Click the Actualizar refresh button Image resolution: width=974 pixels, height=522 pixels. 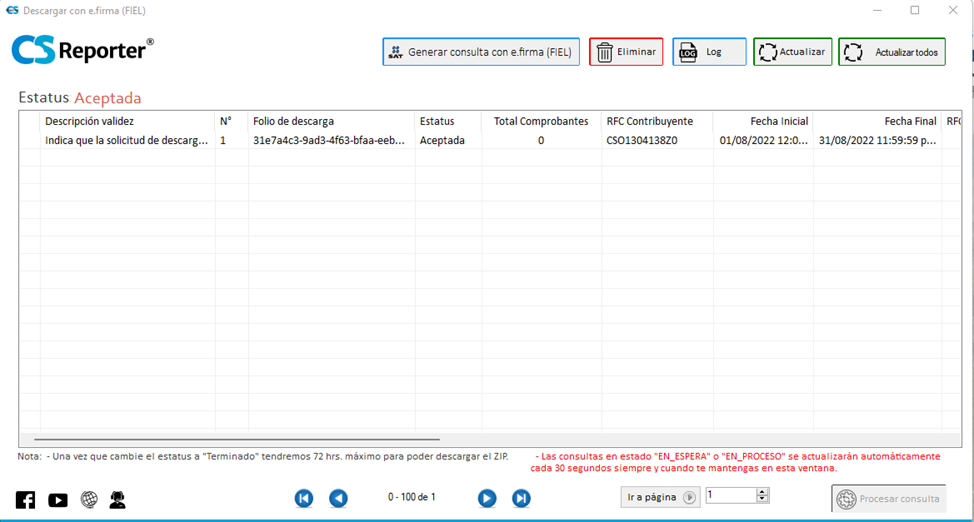(x=793, y=52)
